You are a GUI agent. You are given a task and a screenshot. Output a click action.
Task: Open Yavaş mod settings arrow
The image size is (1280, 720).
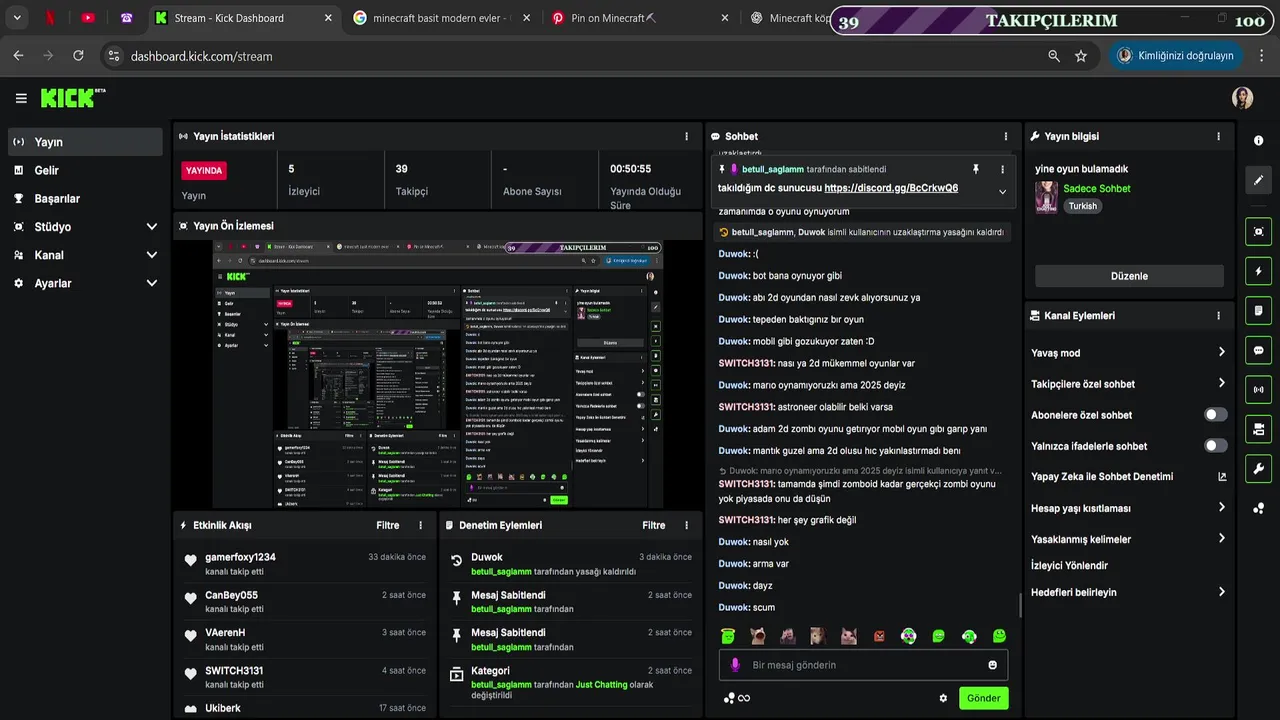[1221, 352]
